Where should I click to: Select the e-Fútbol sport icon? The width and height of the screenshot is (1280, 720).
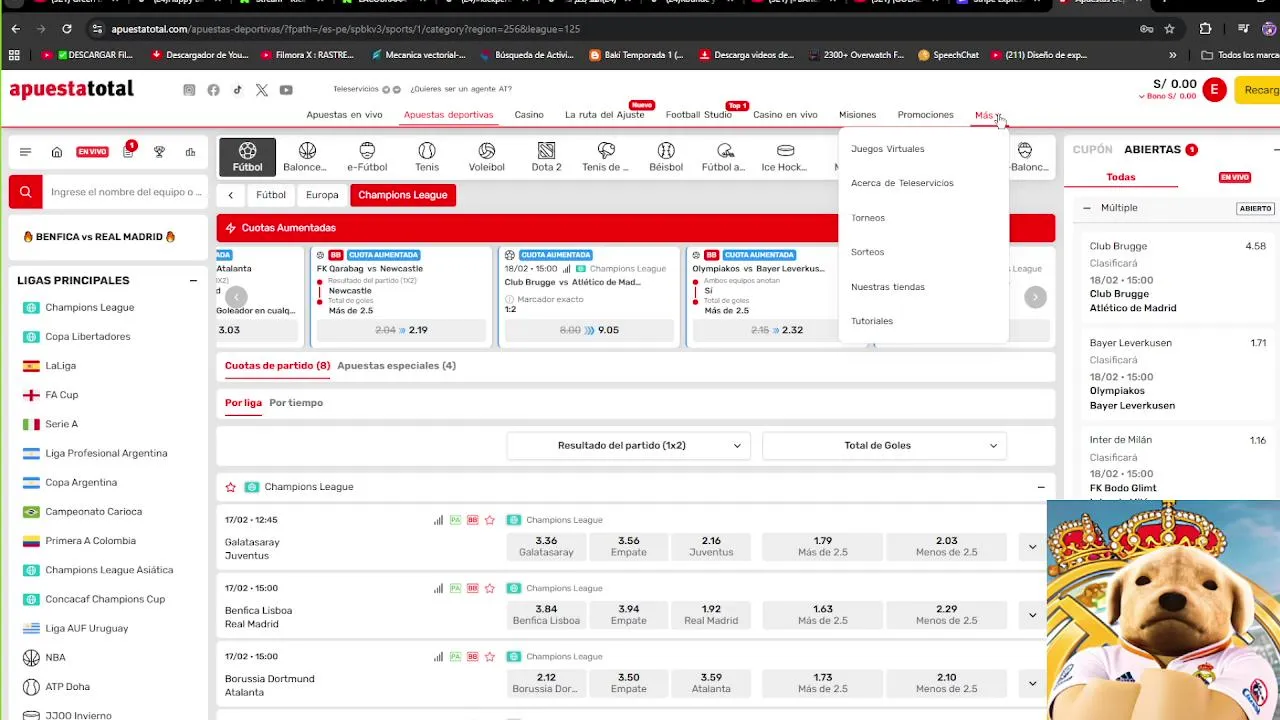(367, 157)
